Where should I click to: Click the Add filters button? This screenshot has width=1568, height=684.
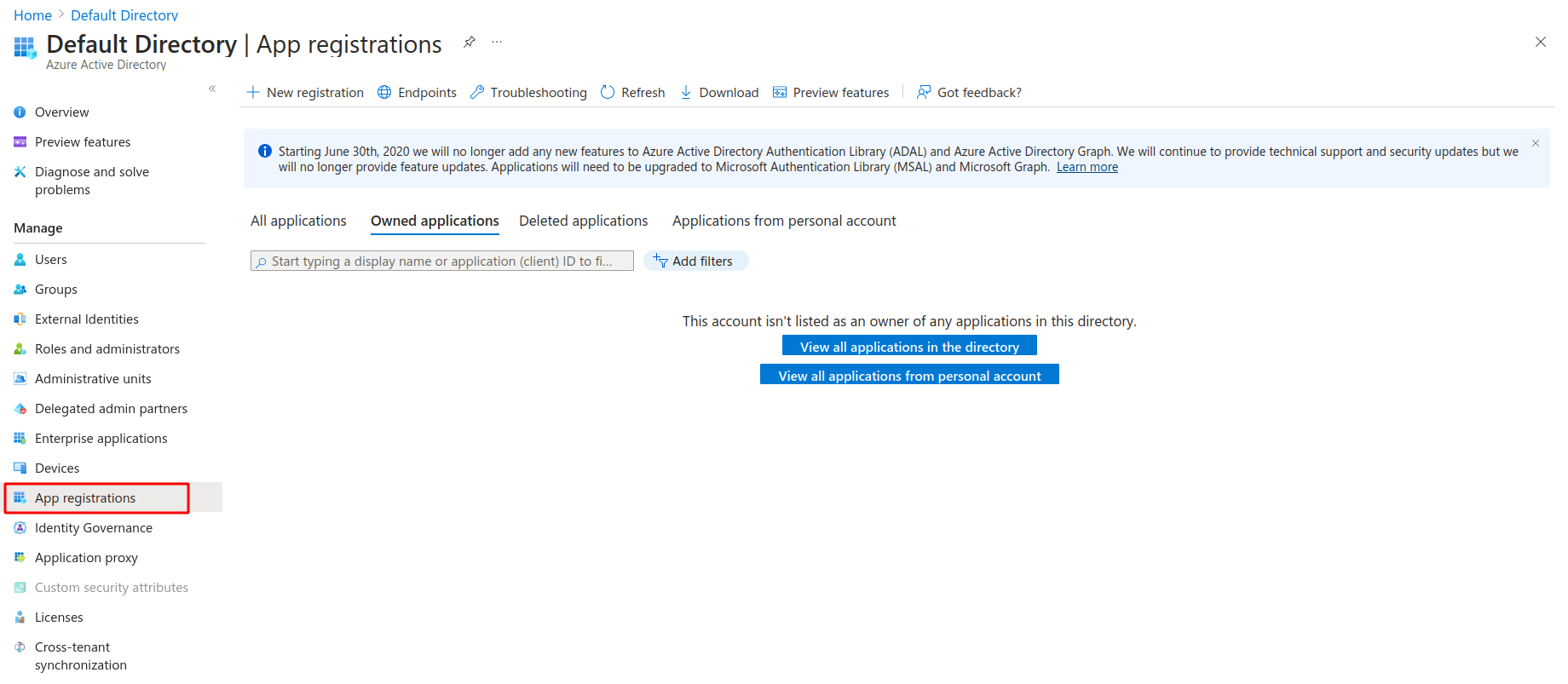pos(696,261)
